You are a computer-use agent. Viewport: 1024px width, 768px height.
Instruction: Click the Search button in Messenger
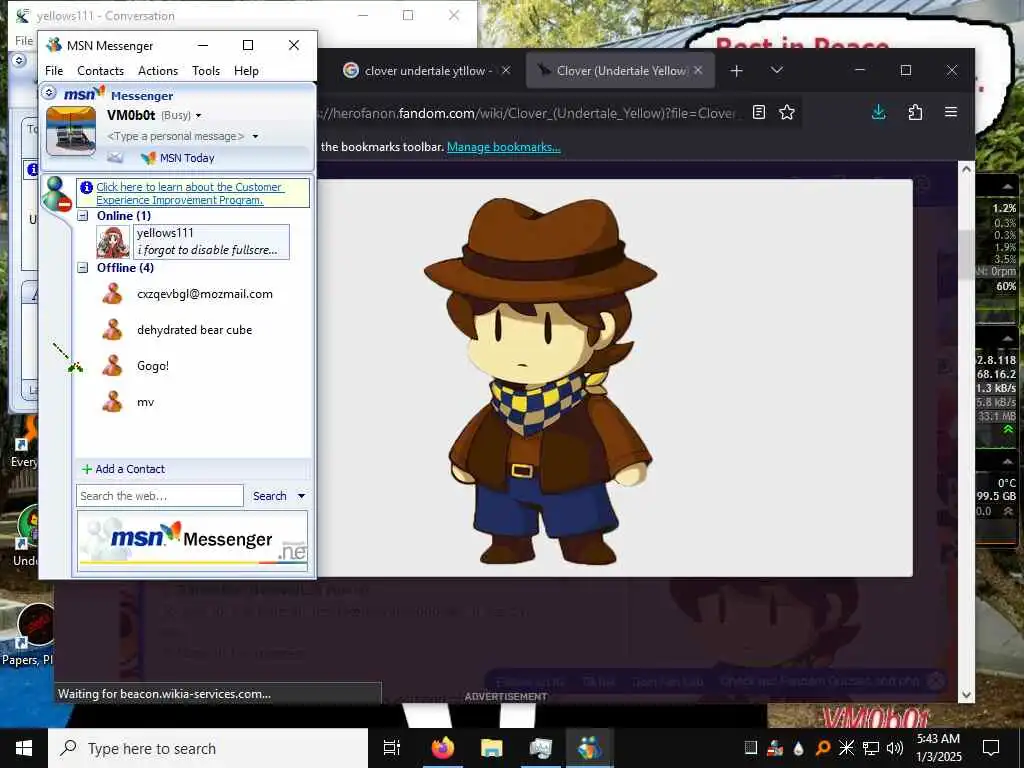pos(269,496)
